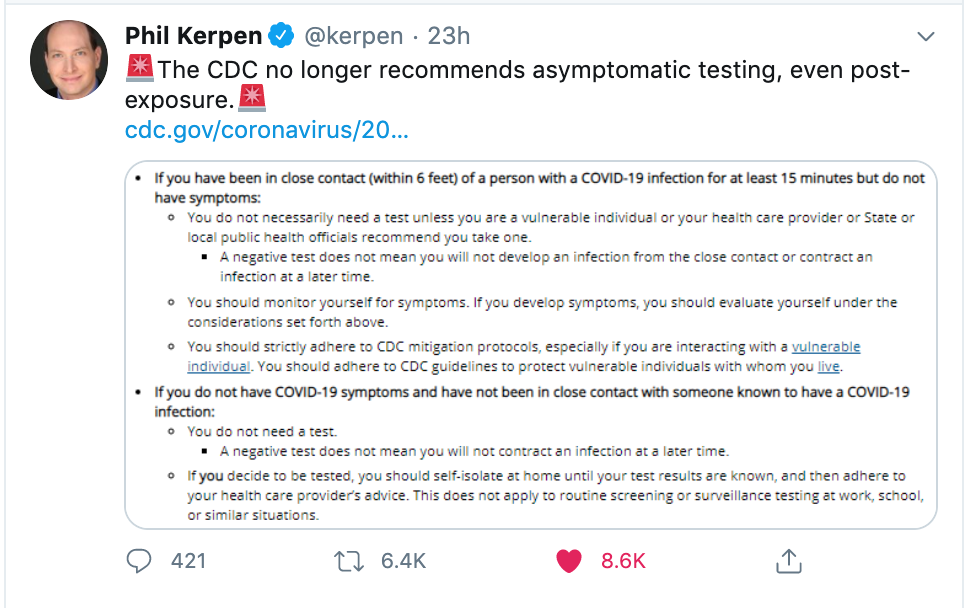The image size is (968, 608).
Task: Click the siren emoji after "exposure."
Action: click(252, 98)
